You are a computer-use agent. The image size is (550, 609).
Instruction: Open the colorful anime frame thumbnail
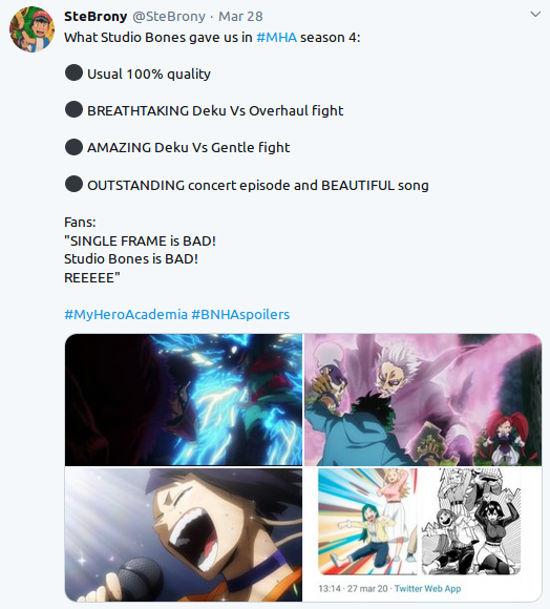(367, 521)
